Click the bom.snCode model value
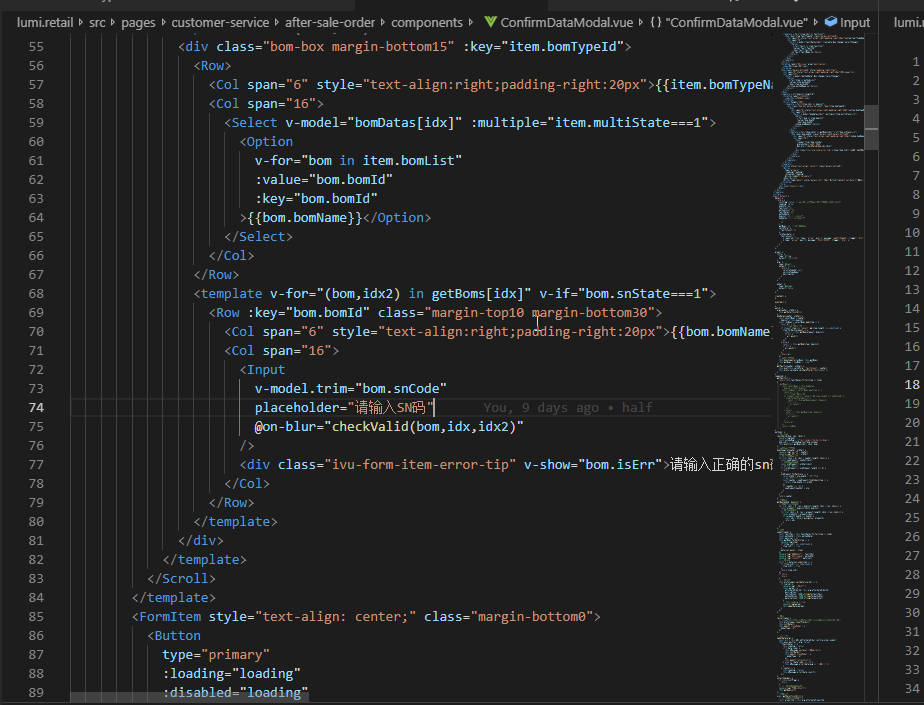Image resolution: width=924 pixels, height=705 pixels. click(401, 388)
